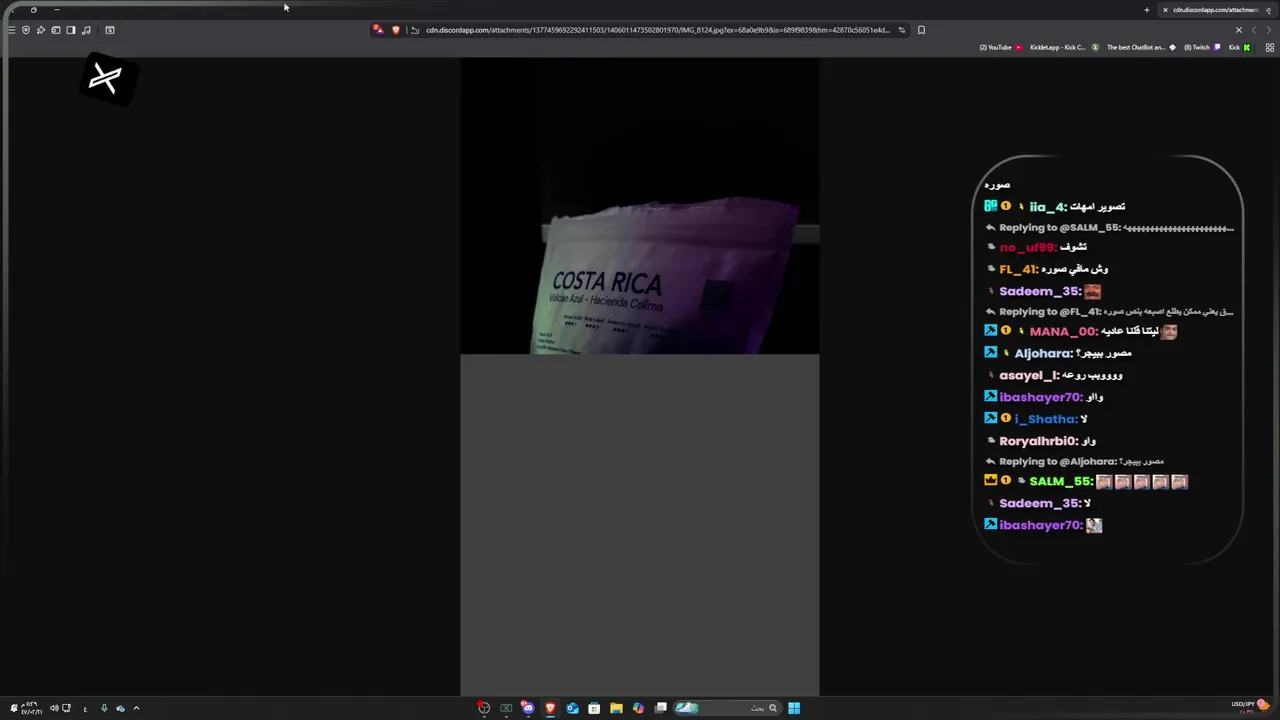Click username Aljohara in chat
Viewport: 1280px width, 720px height.
click(1043, 353)
